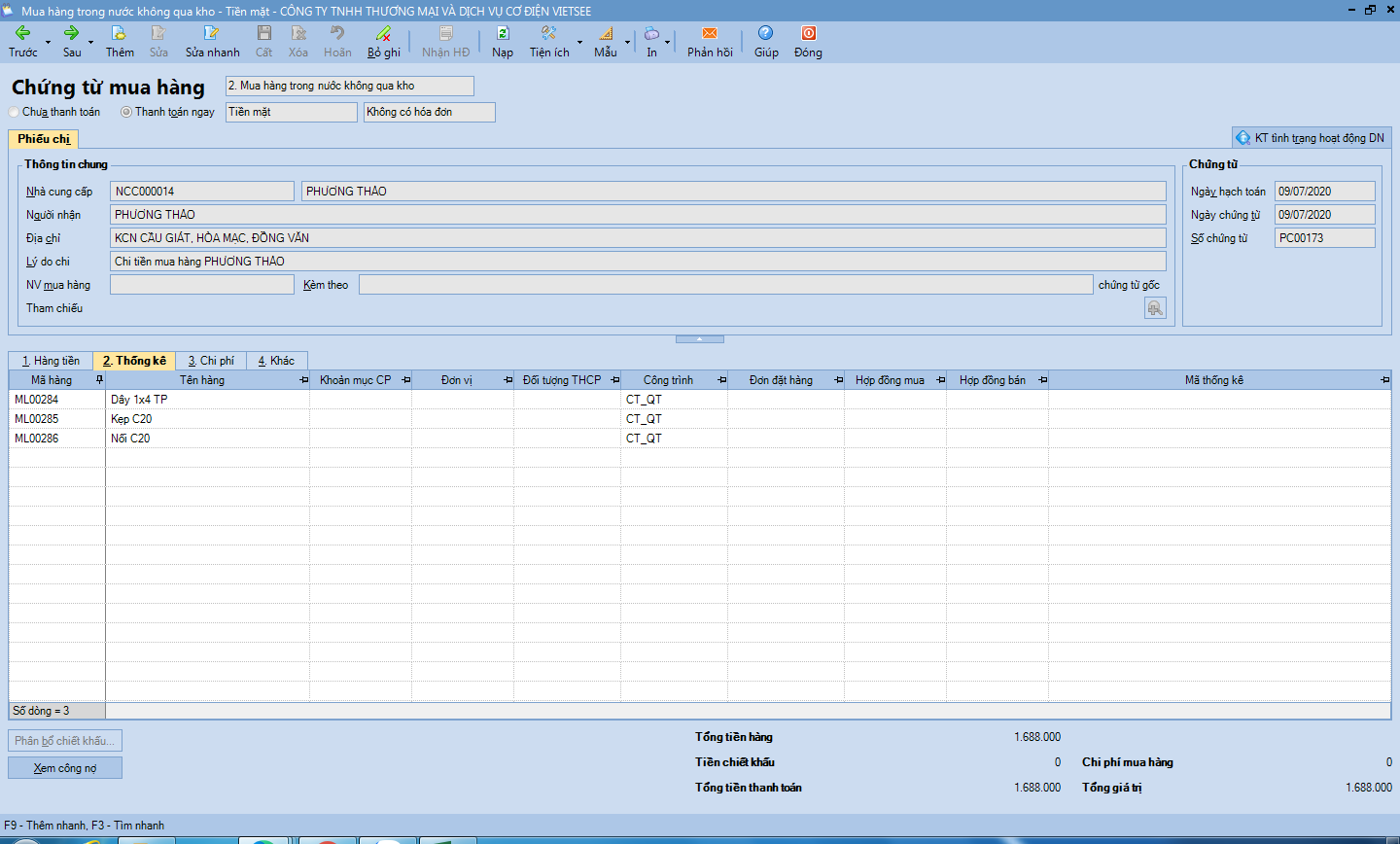This screenshot has width=1400, height=844.
Task: Click KT tình trạng hoạt động DN button
Action: click(x=1311, y=138)
